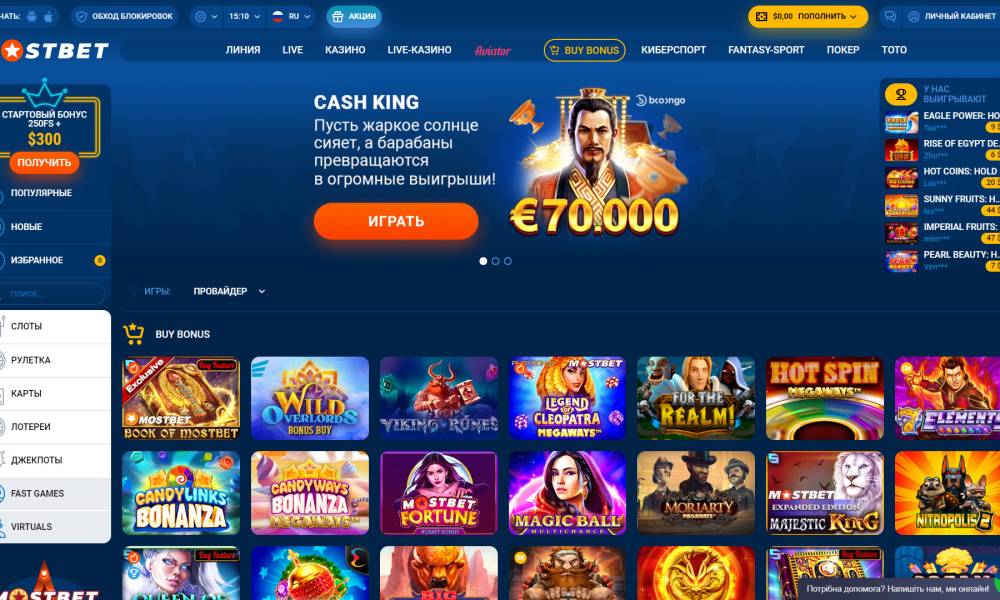Screen dimensions: 1000x600
Task: Open the Киберспорт menu item
Action: (x=673, y=50)
